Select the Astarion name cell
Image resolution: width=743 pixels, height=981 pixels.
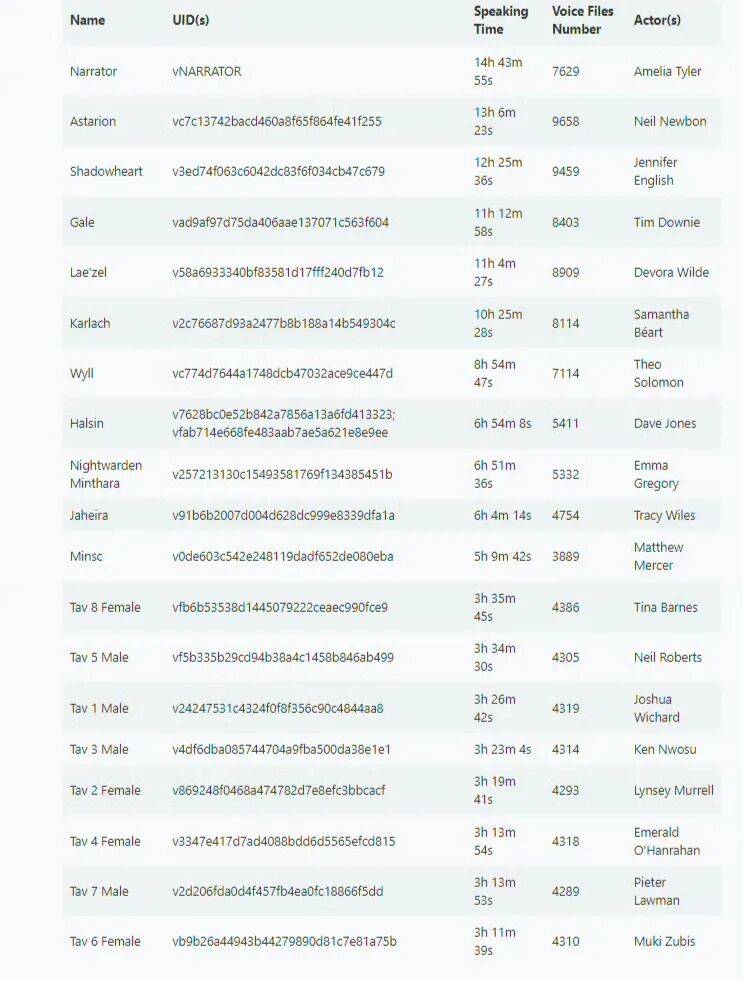[93, 121]
